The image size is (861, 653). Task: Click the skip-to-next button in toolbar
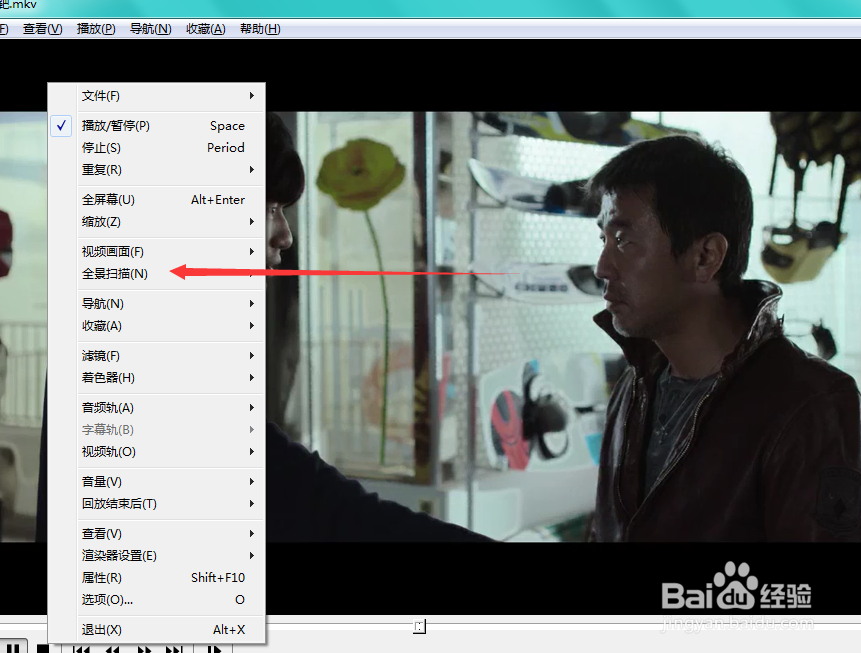click(x=175, y=649)
